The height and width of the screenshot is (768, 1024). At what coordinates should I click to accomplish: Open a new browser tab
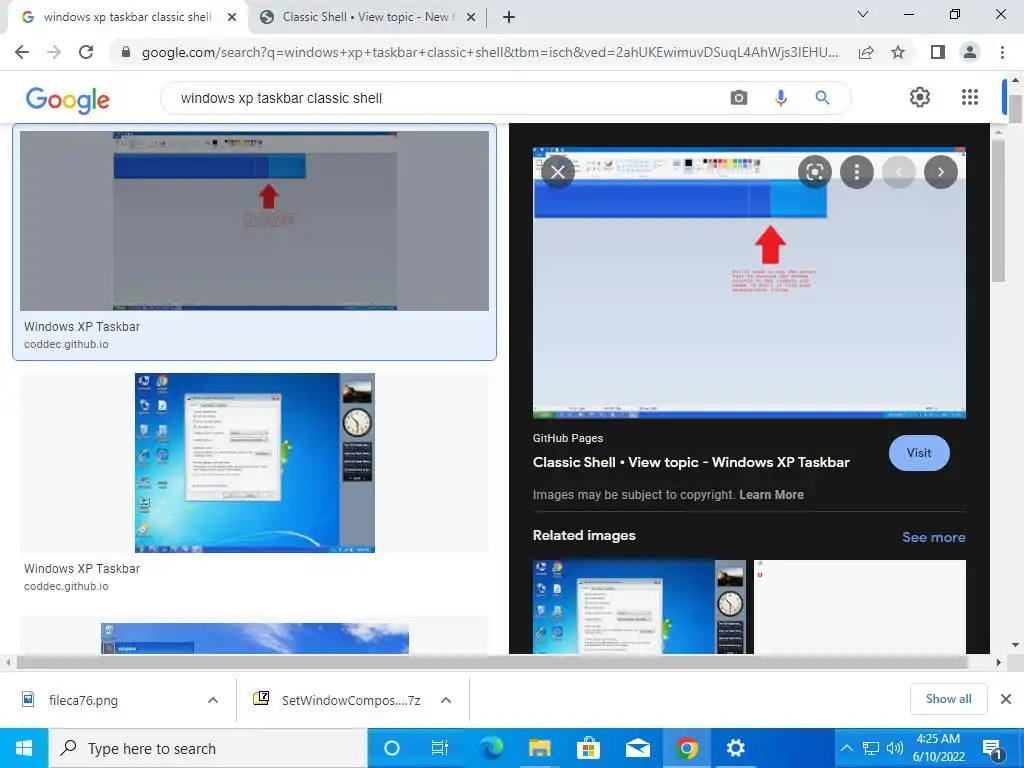(x=509, y=17)
